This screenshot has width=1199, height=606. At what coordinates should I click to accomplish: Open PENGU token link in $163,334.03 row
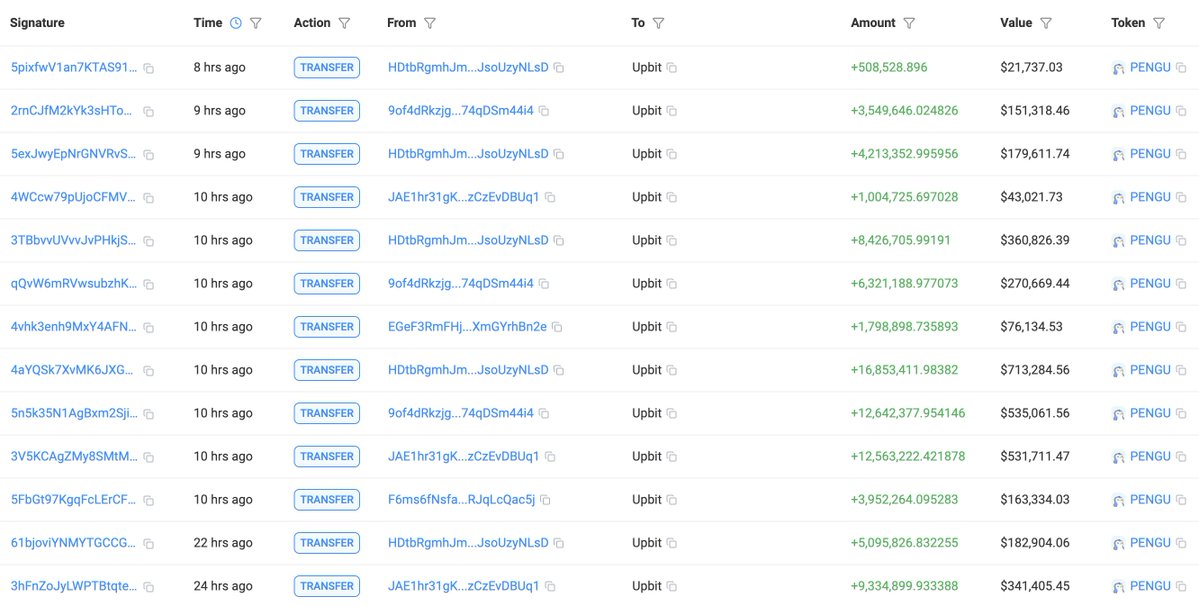coord(1150,499)
